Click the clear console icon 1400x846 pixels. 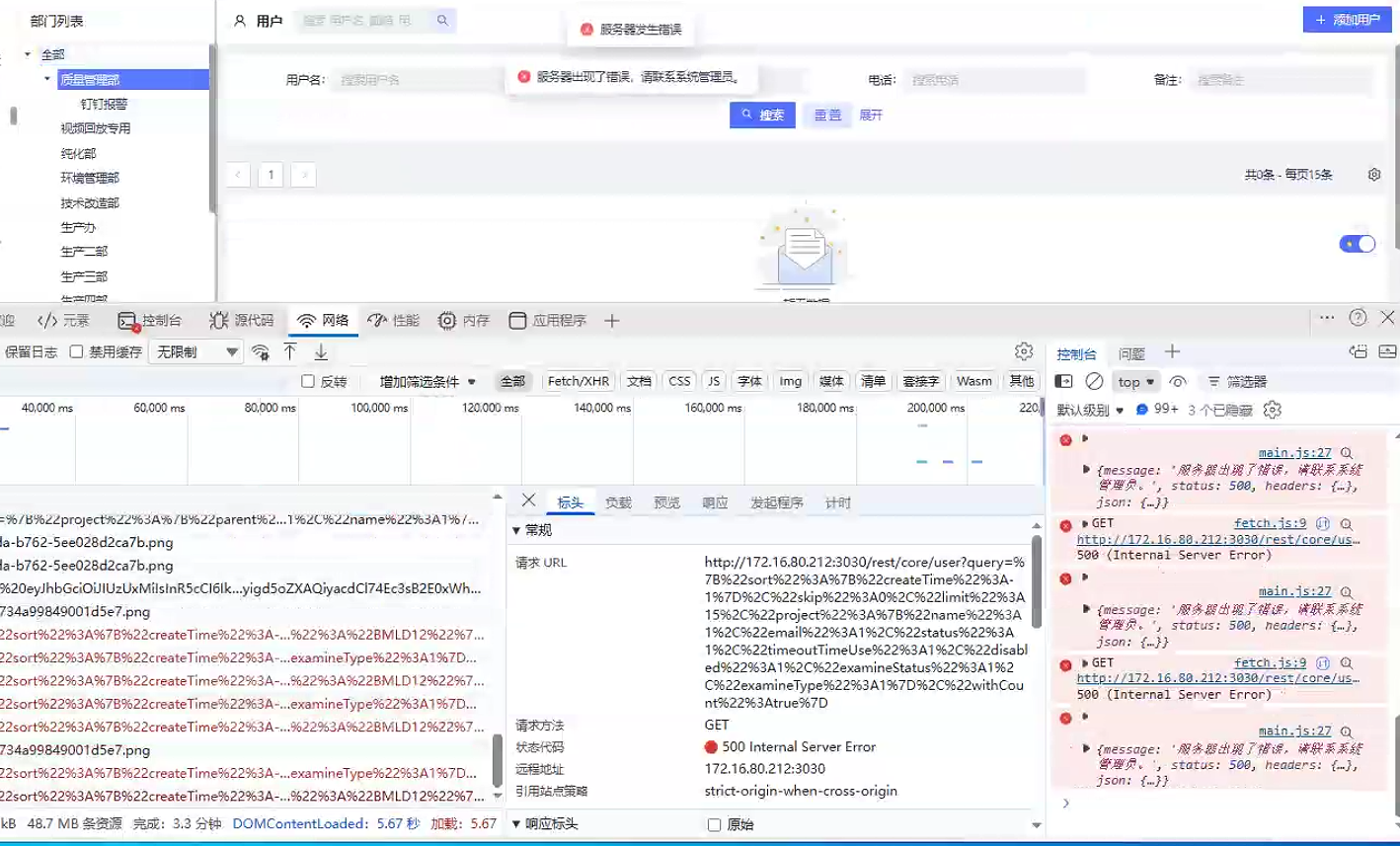pyautogui.click(x=1094, y=382)
